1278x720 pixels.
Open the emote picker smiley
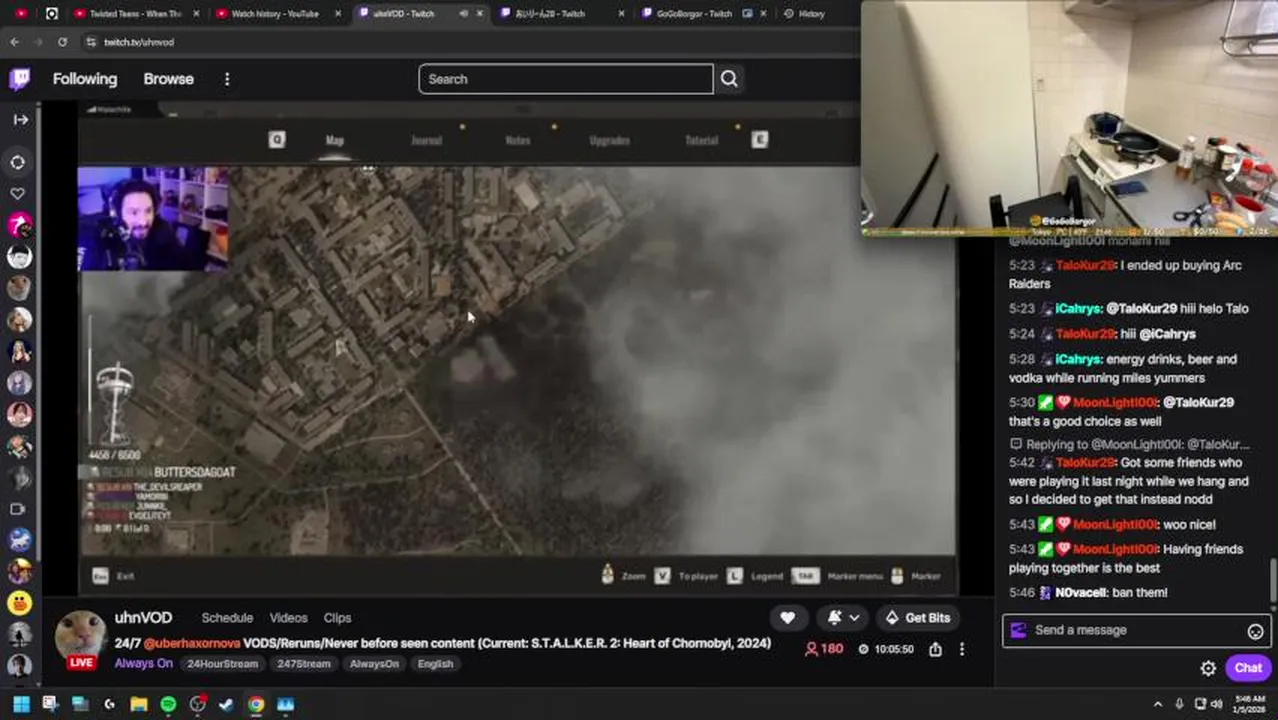(x=1255, y=631)
